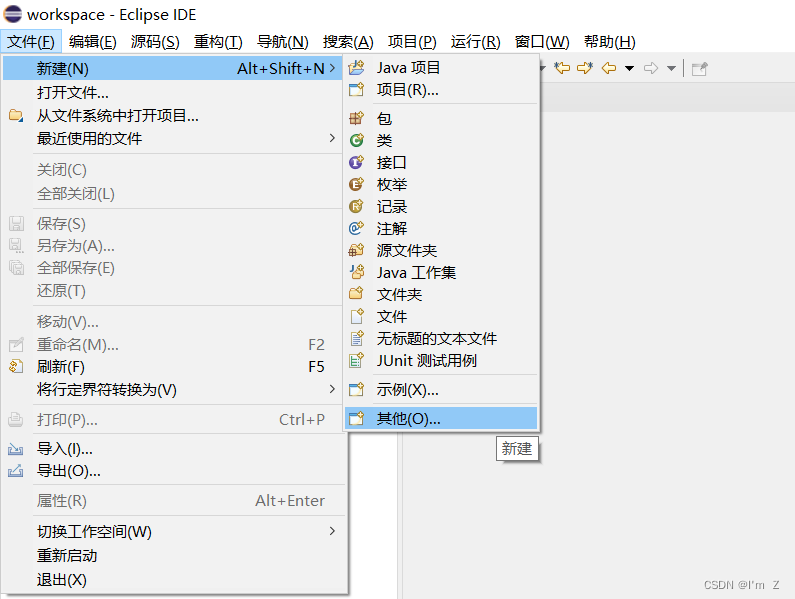Image resolution: width=795 pixels, height=599 pixels.
Task: Open the 项目(P) menu
Action: click(x=412, y=42)
